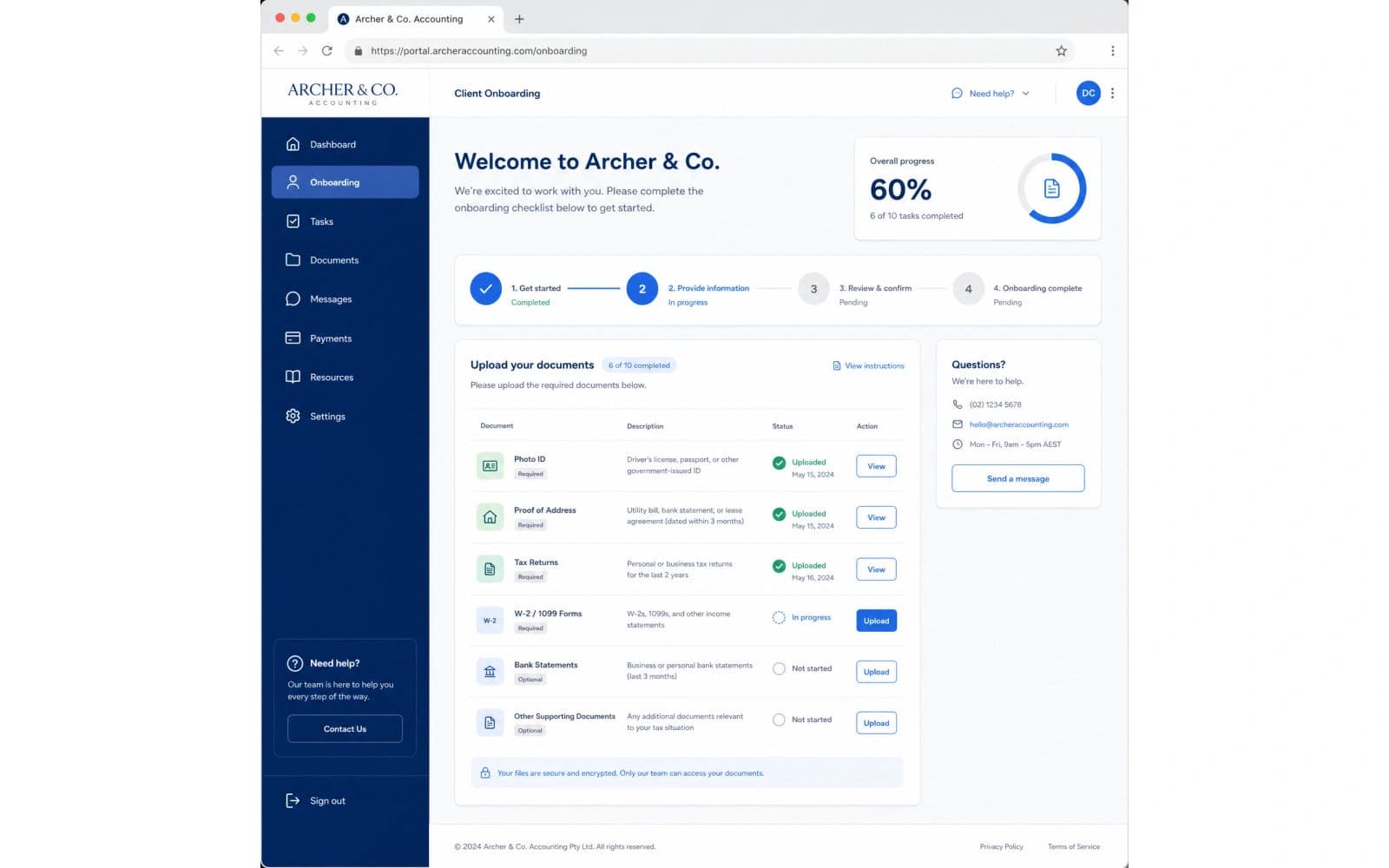Open the account options kebab menu beside the avatar
Screen dimensions: 1389x868
(1112, 93)
